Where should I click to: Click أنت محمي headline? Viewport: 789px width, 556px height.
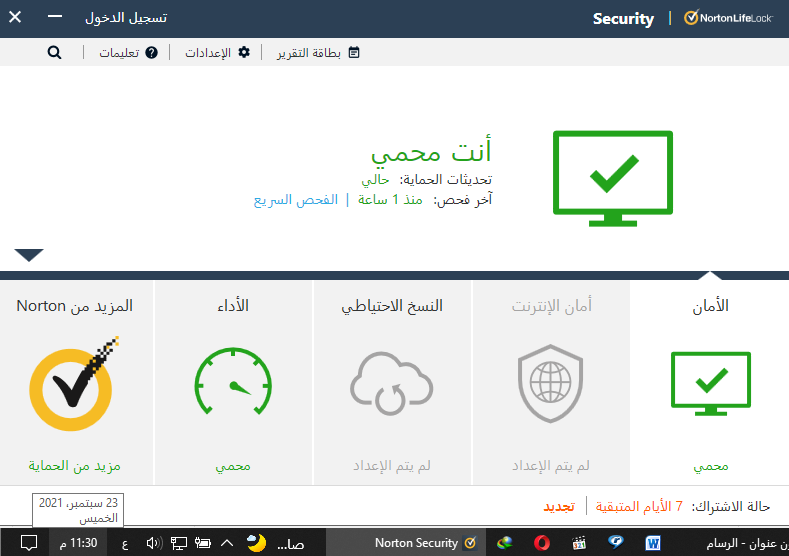coord(431,151)
